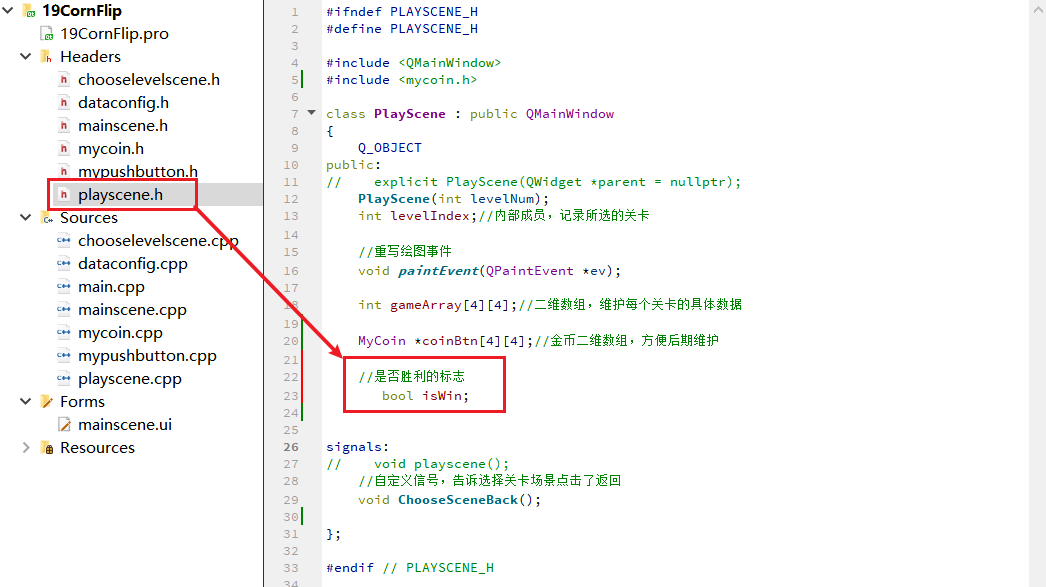The width and height of the screenshot is (1046, 587).
Task: Open main.cpp source file
Action: 111,287
